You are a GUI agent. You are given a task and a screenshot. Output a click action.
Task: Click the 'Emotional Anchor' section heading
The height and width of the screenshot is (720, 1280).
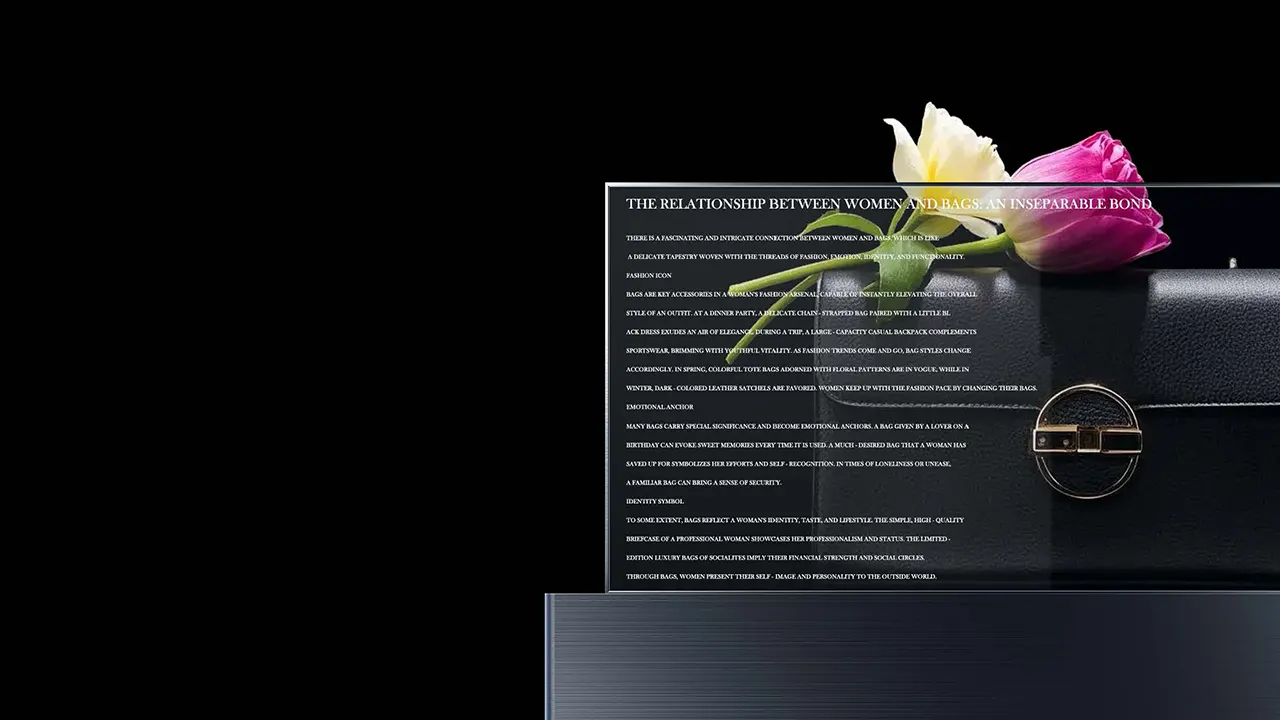659,407
